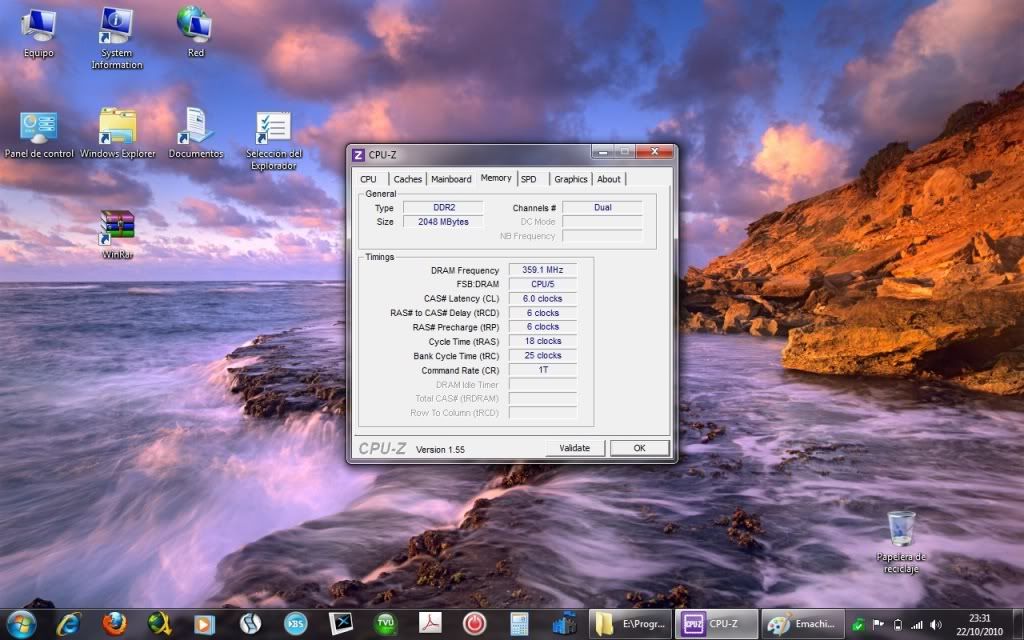Click the Cycle Time value 18 clocks
The image size is (1024, 640).
pos(543,341)
